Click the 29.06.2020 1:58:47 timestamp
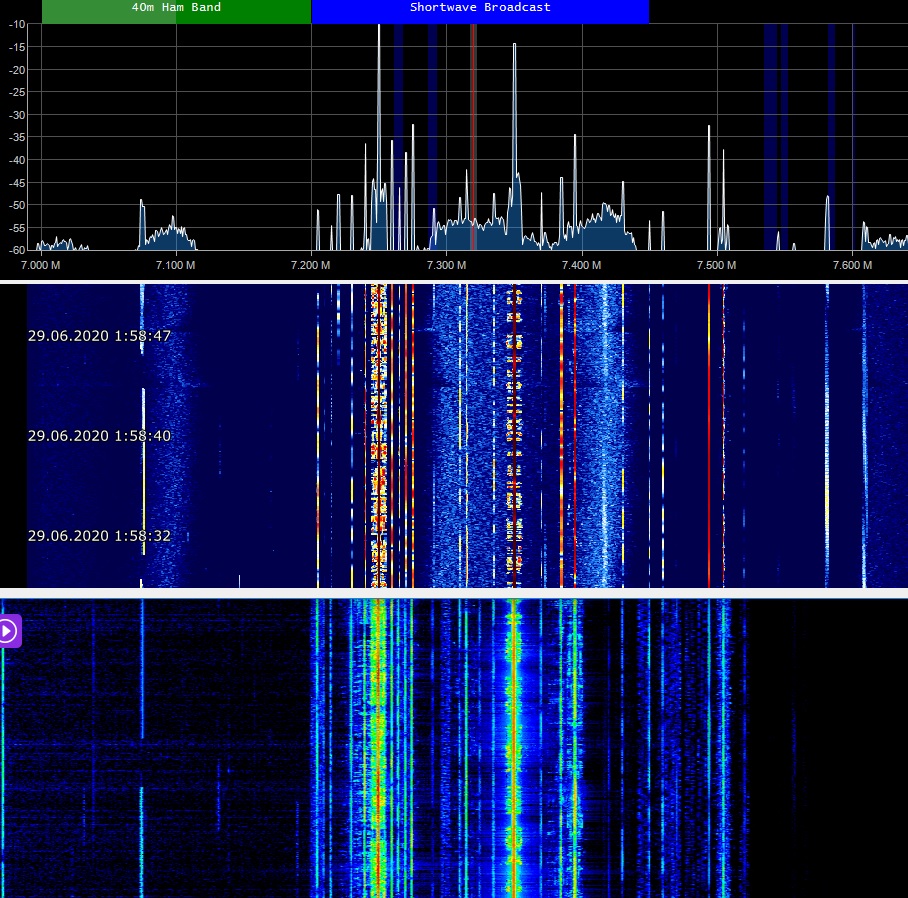 click(x=99, y=336)
